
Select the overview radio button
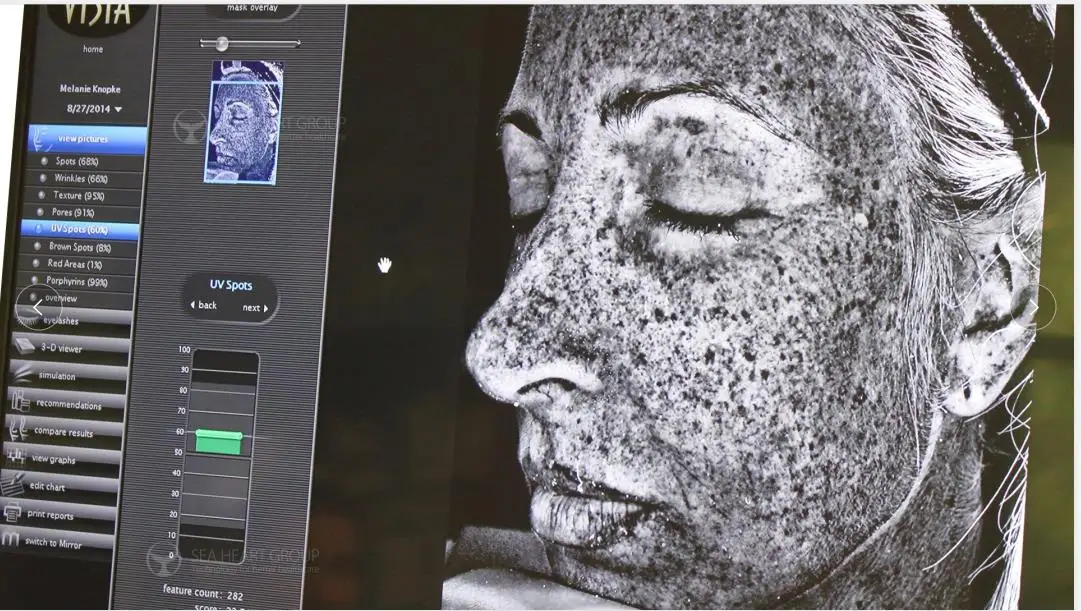(x=33, y=297)
